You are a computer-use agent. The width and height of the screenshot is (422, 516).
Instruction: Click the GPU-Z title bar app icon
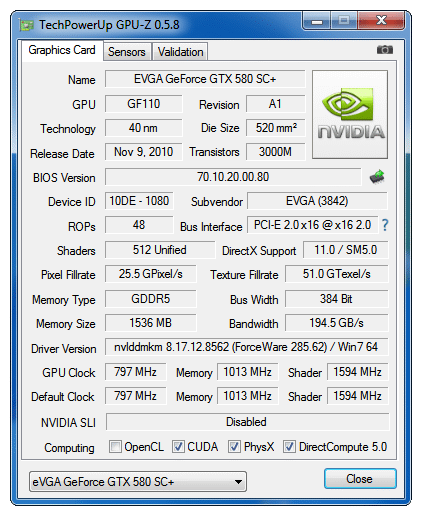[27, 25]
